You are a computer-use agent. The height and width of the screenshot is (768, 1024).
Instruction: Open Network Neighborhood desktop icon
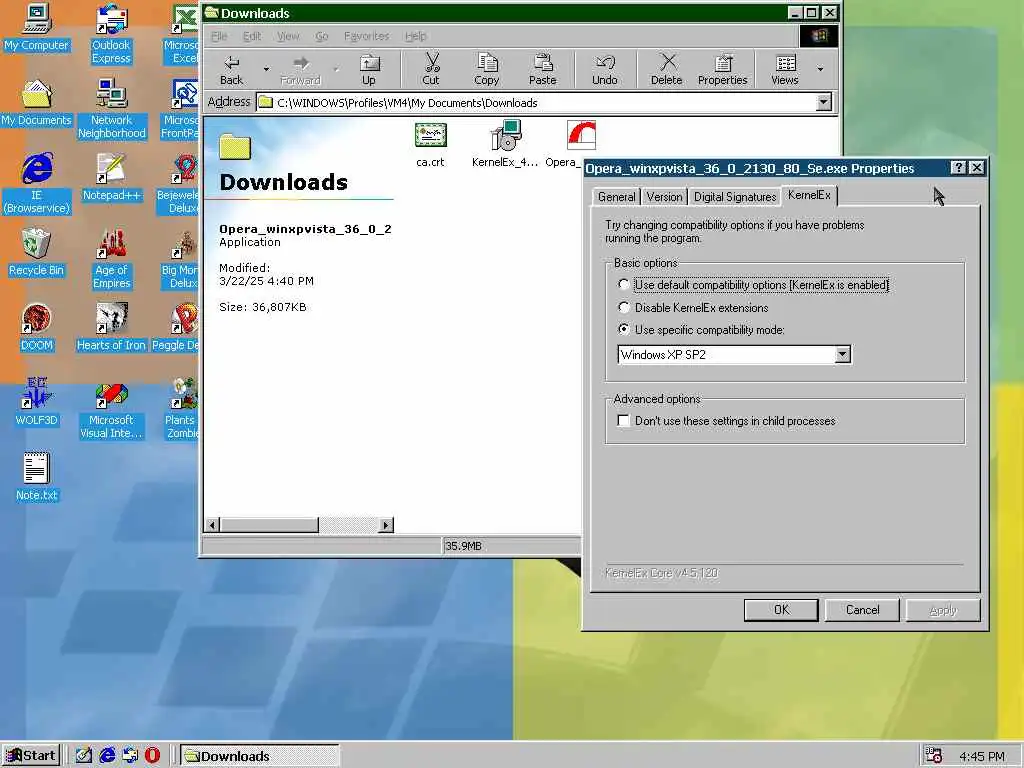(x=111, y=109)
